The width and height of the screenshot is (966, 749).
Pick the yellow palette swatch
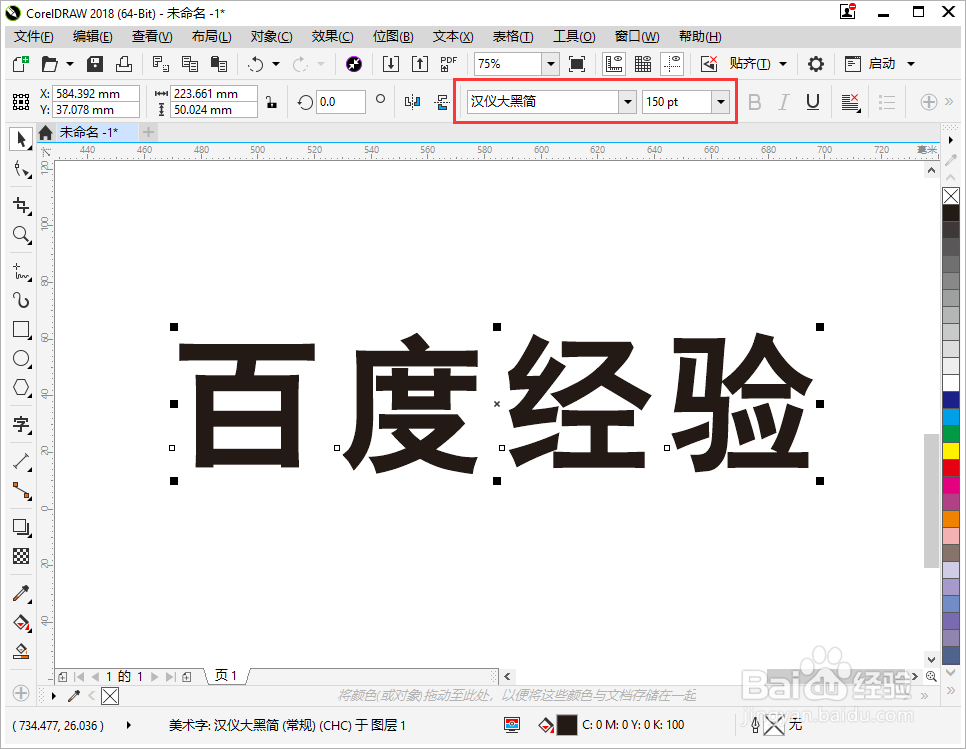(x=951, y=451)
